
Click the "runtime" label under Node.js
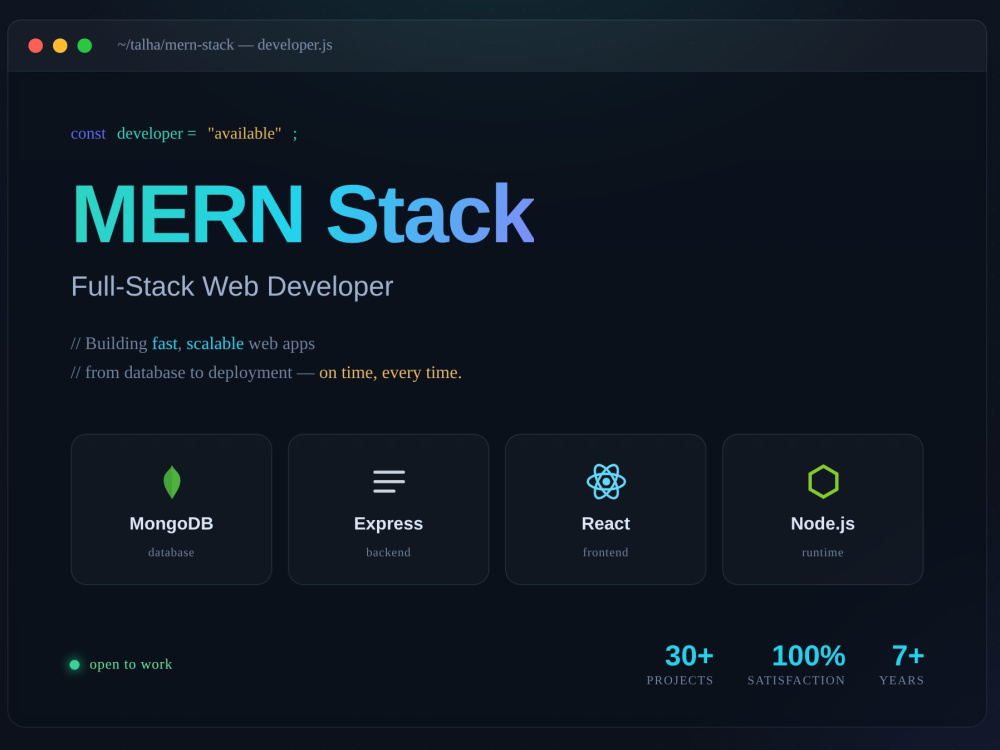pos(823,552)
